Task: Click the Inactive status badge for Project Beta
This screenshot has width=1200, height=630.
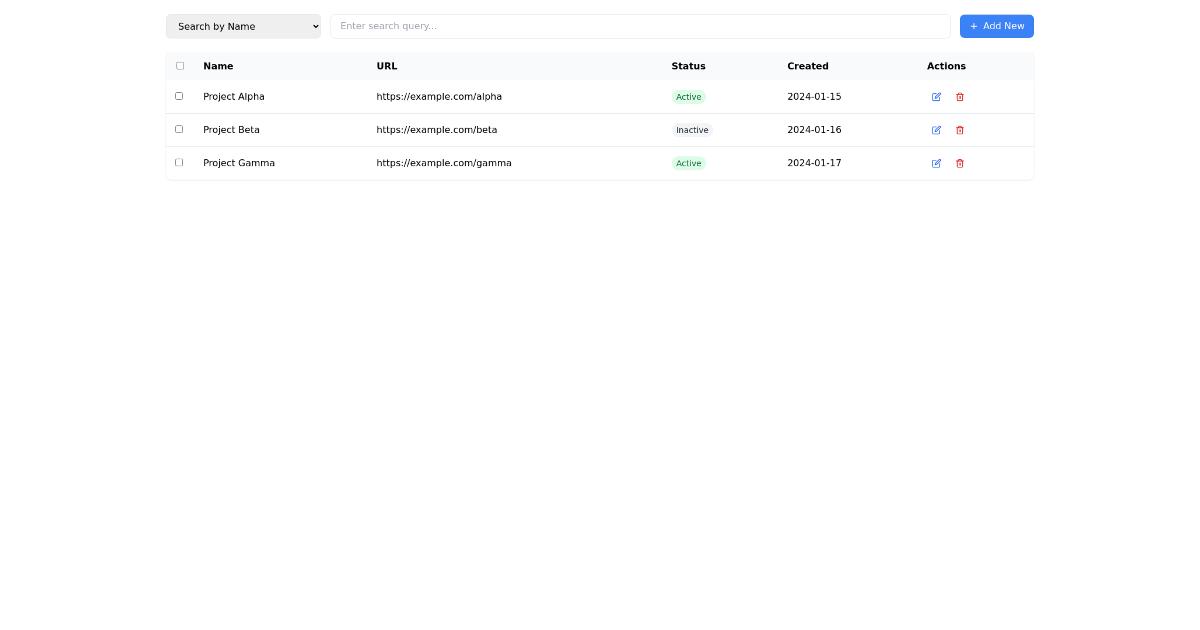Action: point(692,130)
